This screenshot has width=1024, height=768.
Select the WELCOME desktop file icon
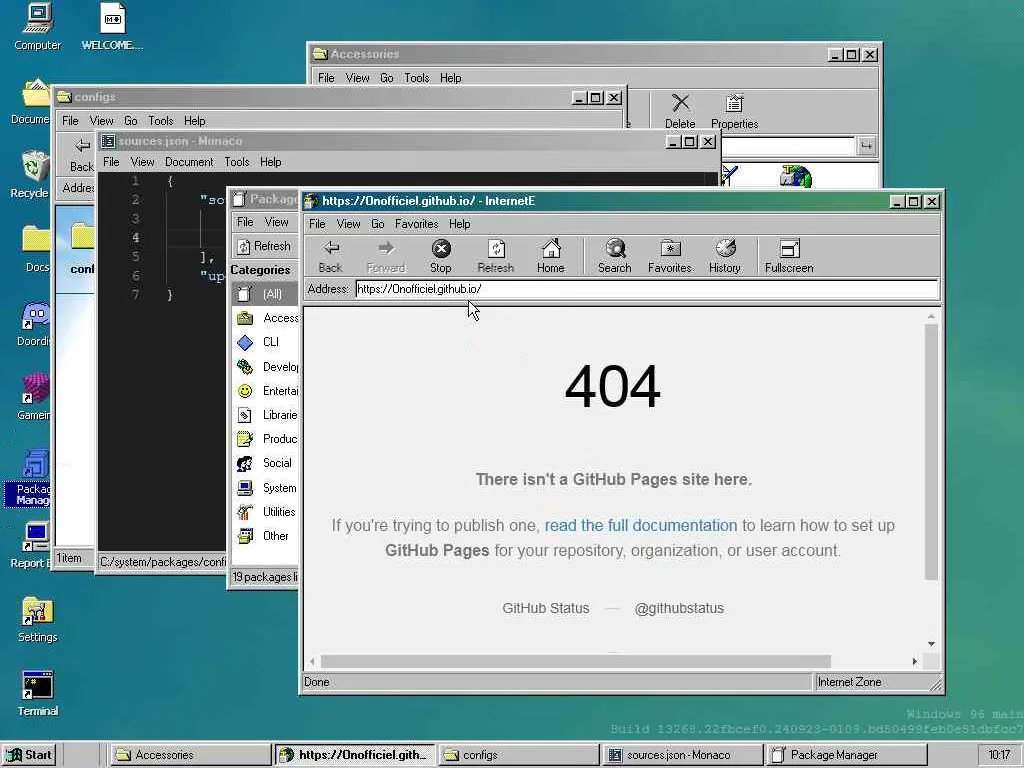(x=112, y=27)
